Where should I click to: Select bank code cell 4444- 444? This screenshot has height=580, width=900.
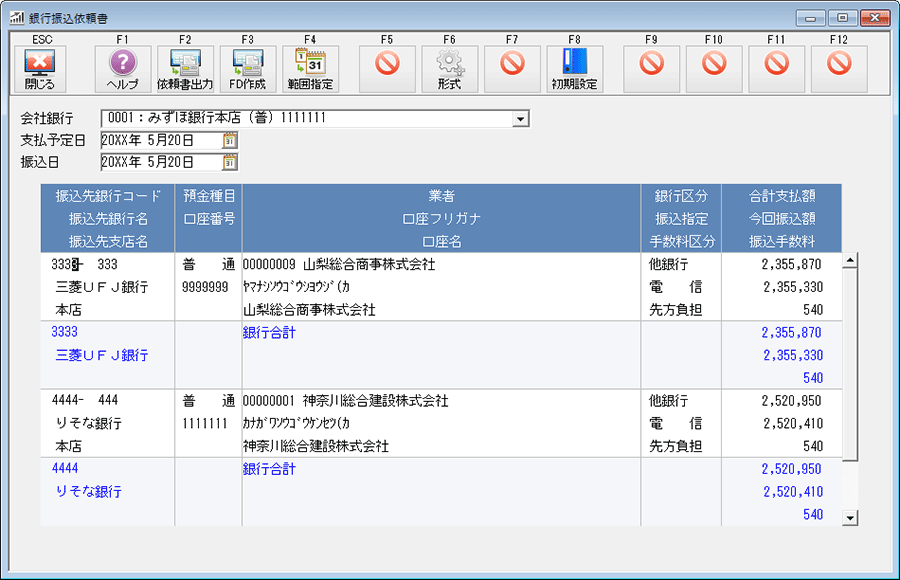click(x=84, y=400)
